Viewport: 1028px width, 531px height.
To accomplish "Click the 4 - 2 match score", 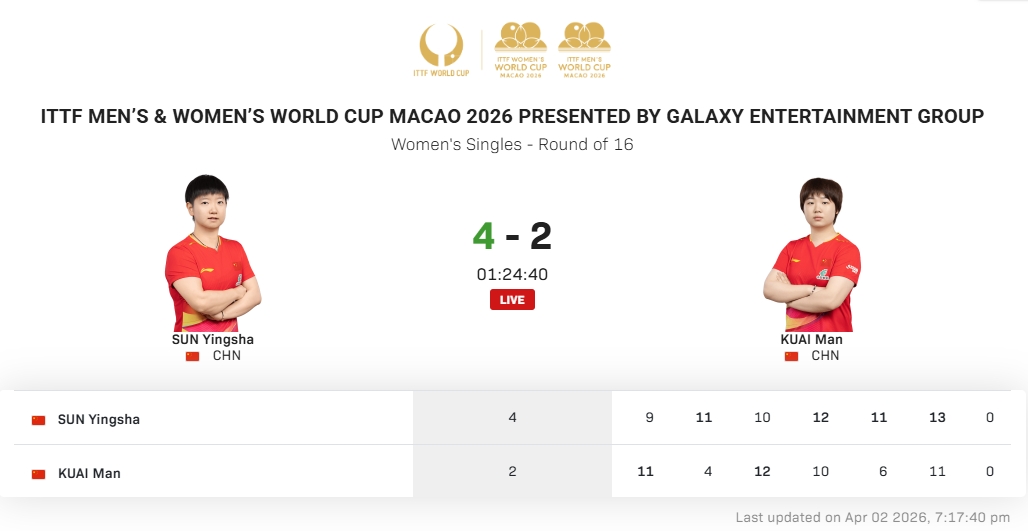I will coord(512,236).
